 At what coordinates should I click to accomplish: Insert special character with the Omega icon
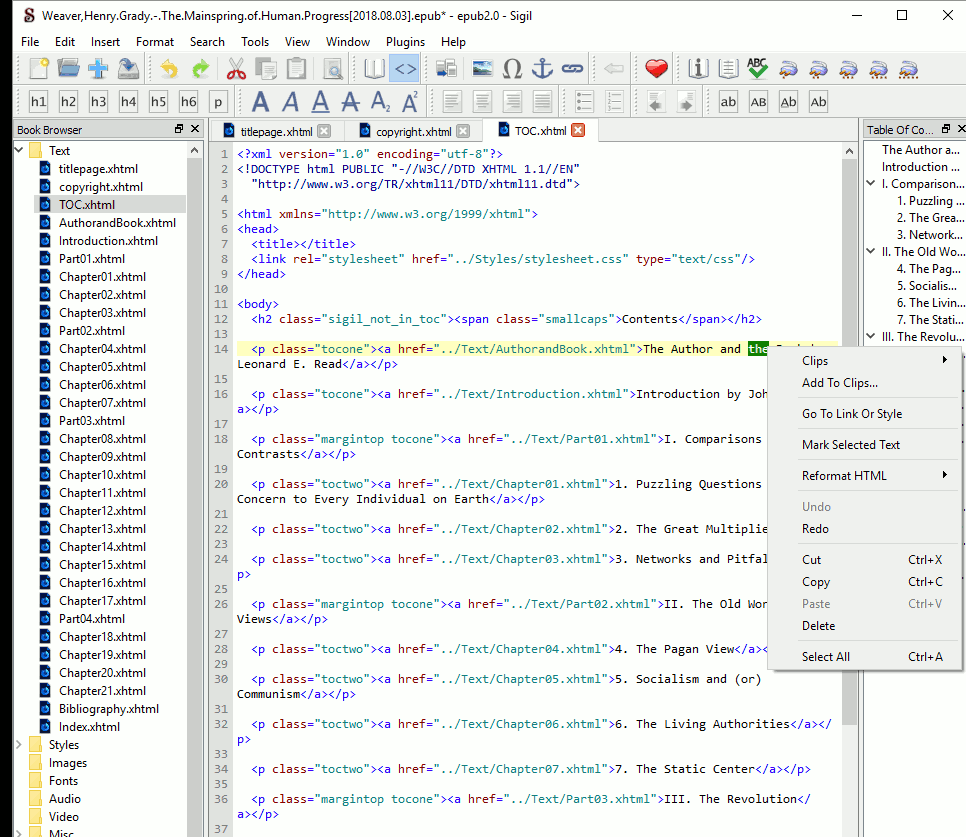pos(512,69)
